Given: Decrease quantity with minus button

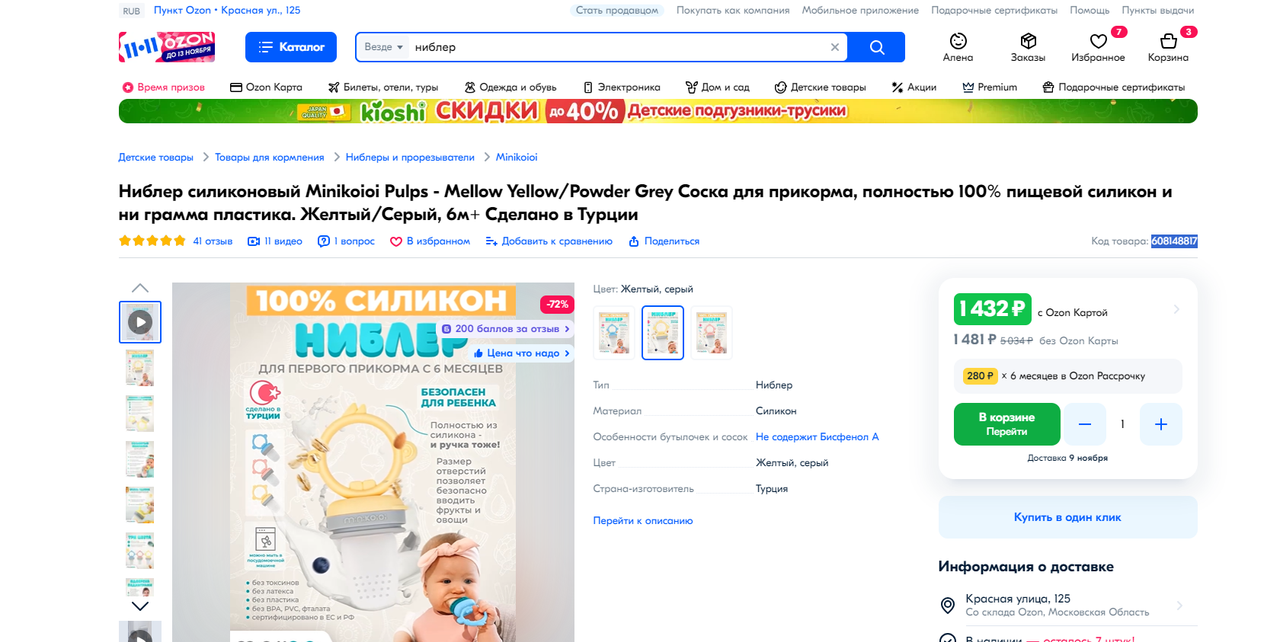Looking at the screenshot, I should pyautogui.click(x=1085, y=424).
